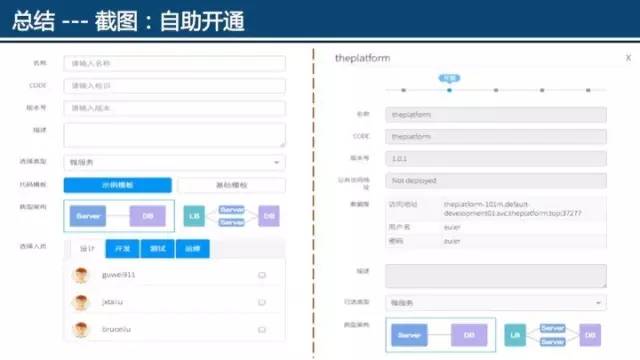Select the Server–DB architecture in theplatform panel
The image size is (640, 360).
pyautogui.click(x=440, y=335)
